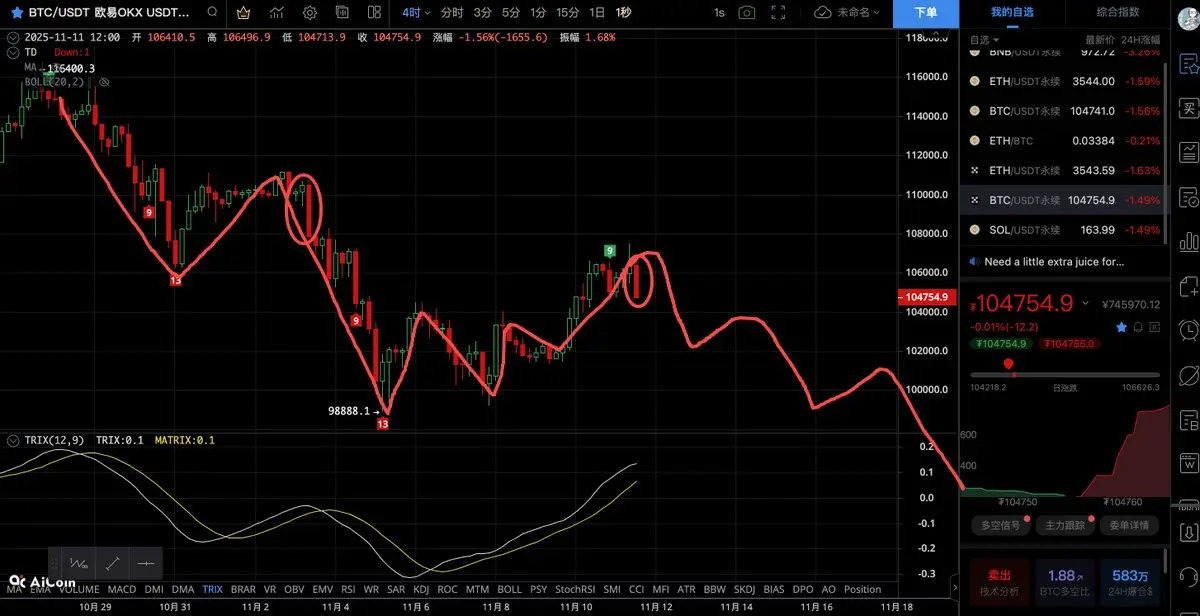Click the blue 下单 order button

tap(926, 13)
